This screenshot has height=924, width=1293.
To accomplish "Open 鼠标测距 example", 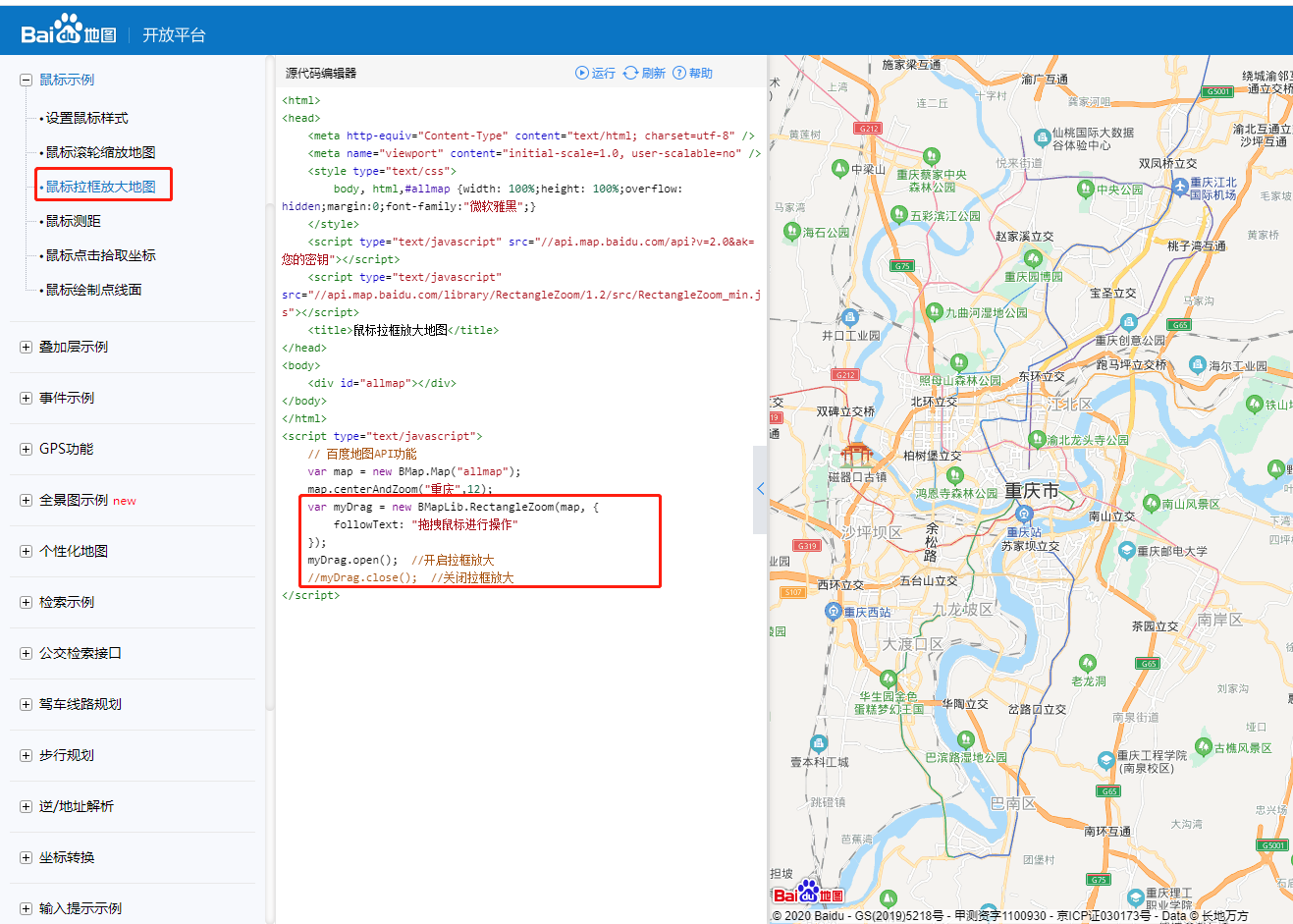I will tap(73, 221).
